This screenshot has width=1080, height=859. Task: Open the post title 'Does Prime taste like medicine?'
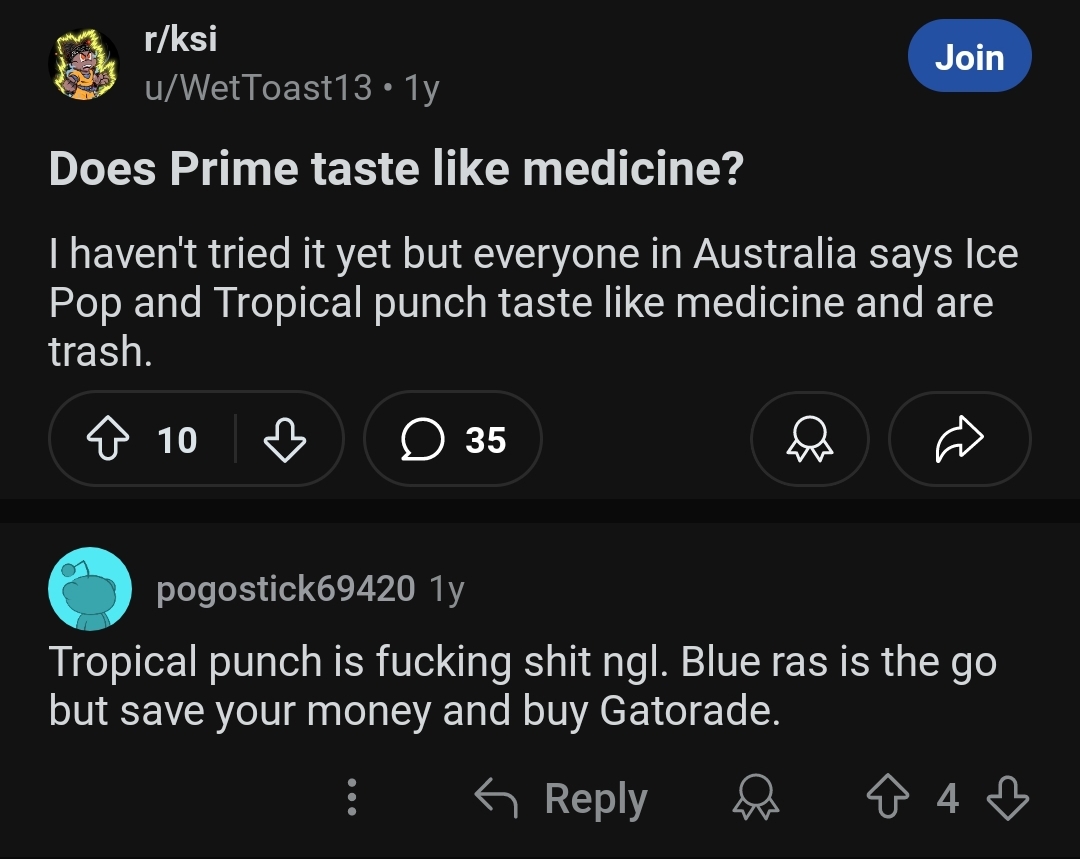pos(396,169)
